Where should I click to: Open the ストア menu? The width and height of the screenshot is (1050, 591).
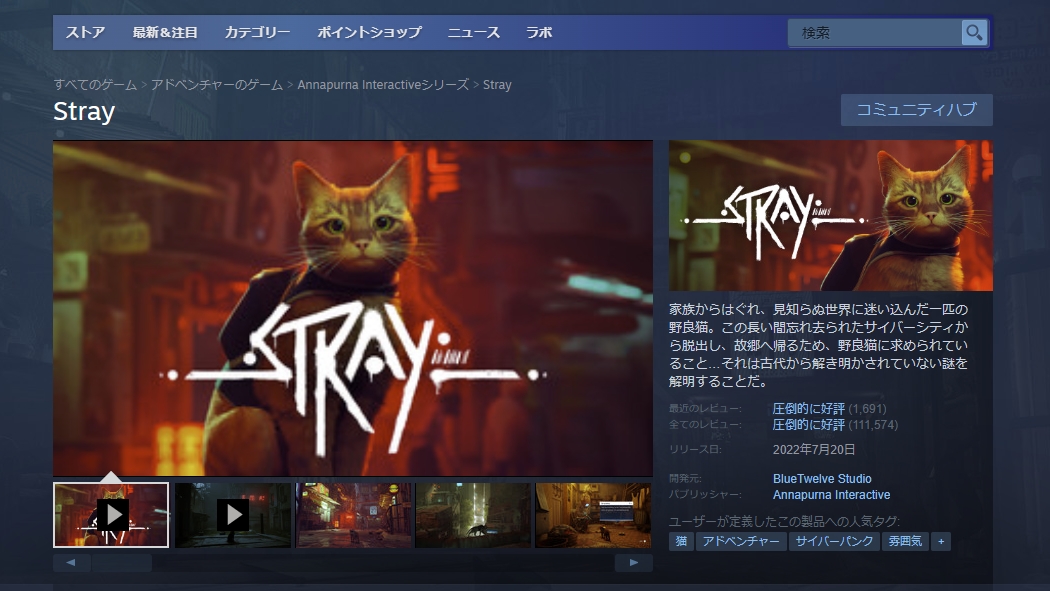tap(85, 32)
